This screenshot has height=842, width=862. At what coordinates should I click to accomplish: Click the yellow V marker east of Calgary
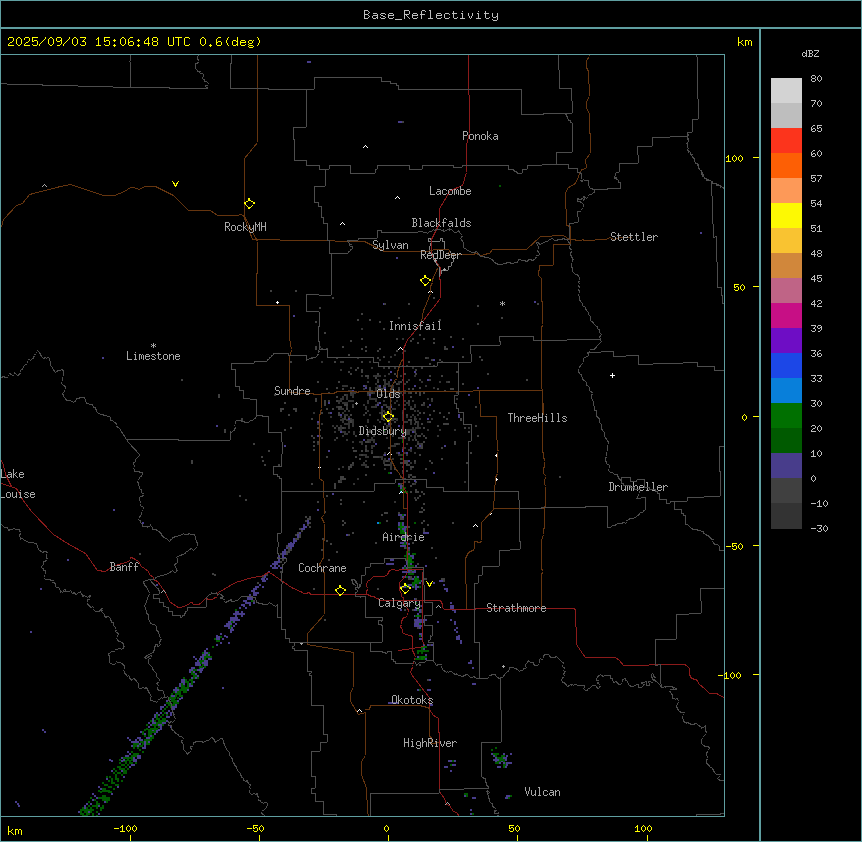(429, 584)
